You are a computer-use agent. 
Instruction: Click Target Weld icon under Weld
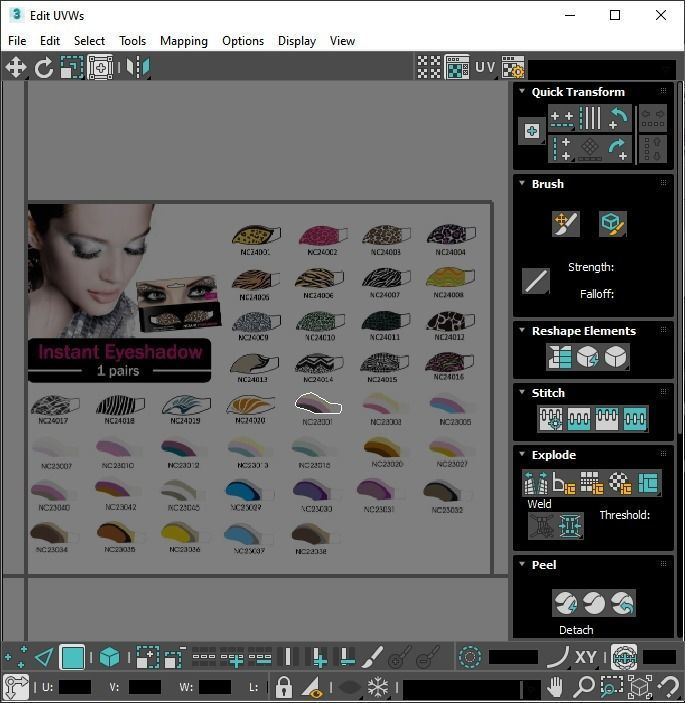click(x=542, y=525)
